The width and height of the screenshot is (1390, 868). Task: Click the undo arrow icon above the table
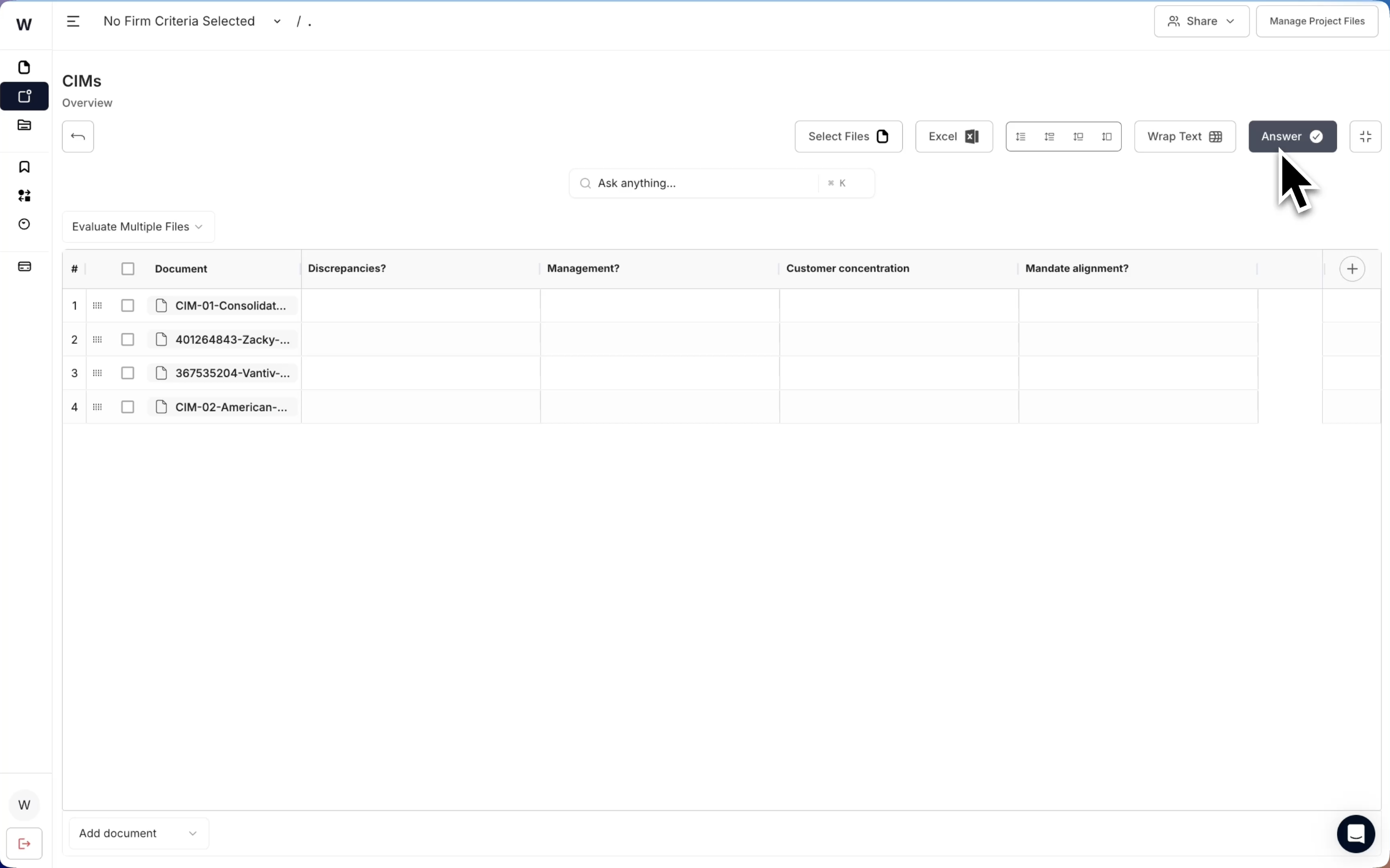[77, 137]
